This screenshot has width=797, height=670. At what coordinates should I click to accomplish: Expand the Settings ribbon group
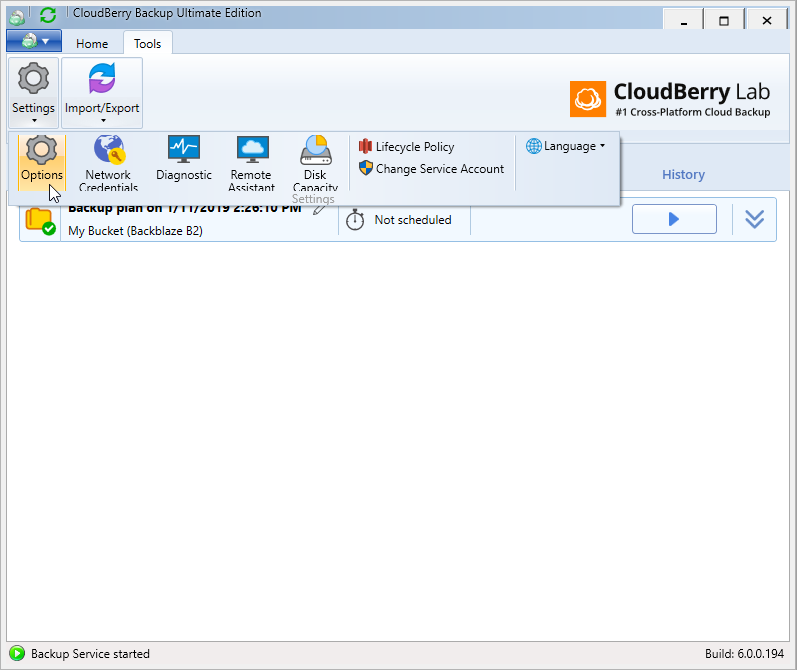point(34,93)
